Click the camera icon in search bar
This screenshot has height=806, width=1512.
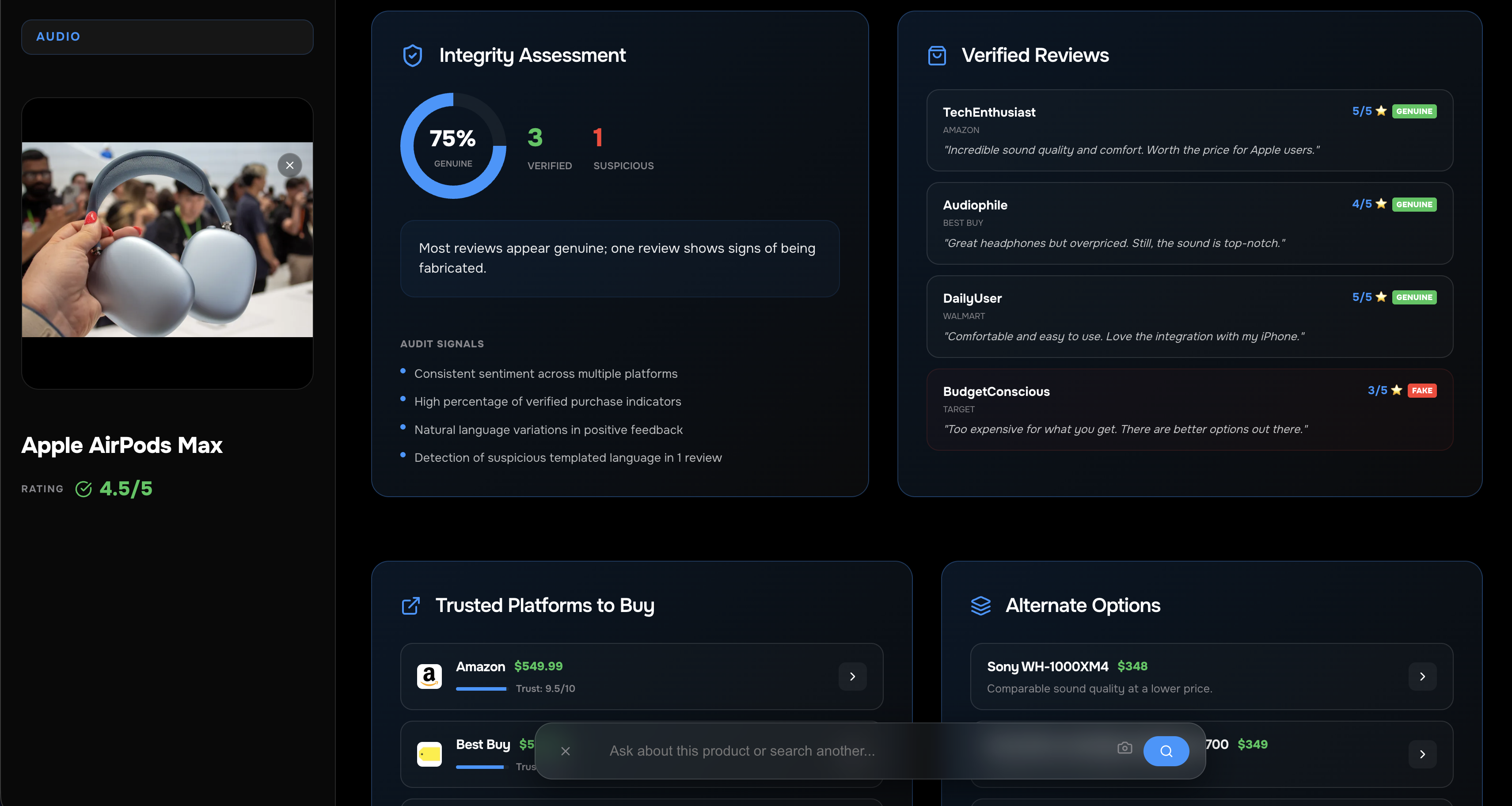1124,748
